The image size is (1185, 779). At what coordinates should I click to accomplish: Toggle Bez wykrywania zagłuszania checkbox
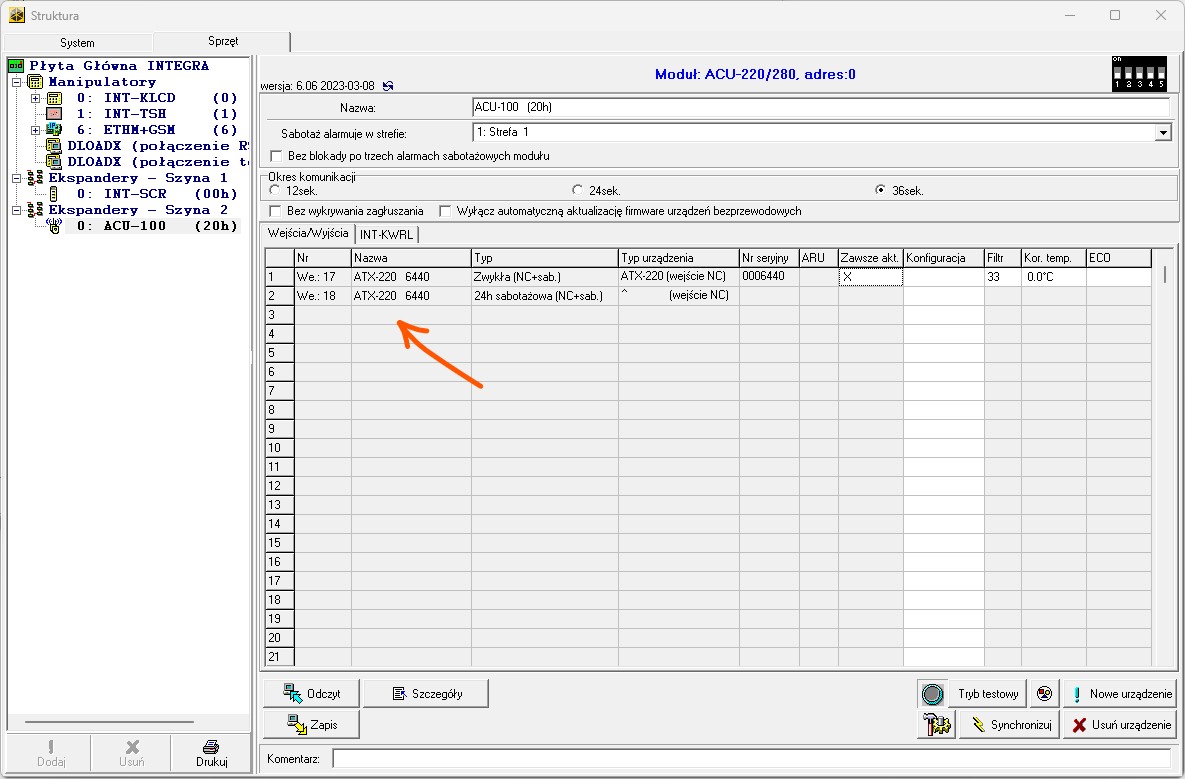[277, 211]
